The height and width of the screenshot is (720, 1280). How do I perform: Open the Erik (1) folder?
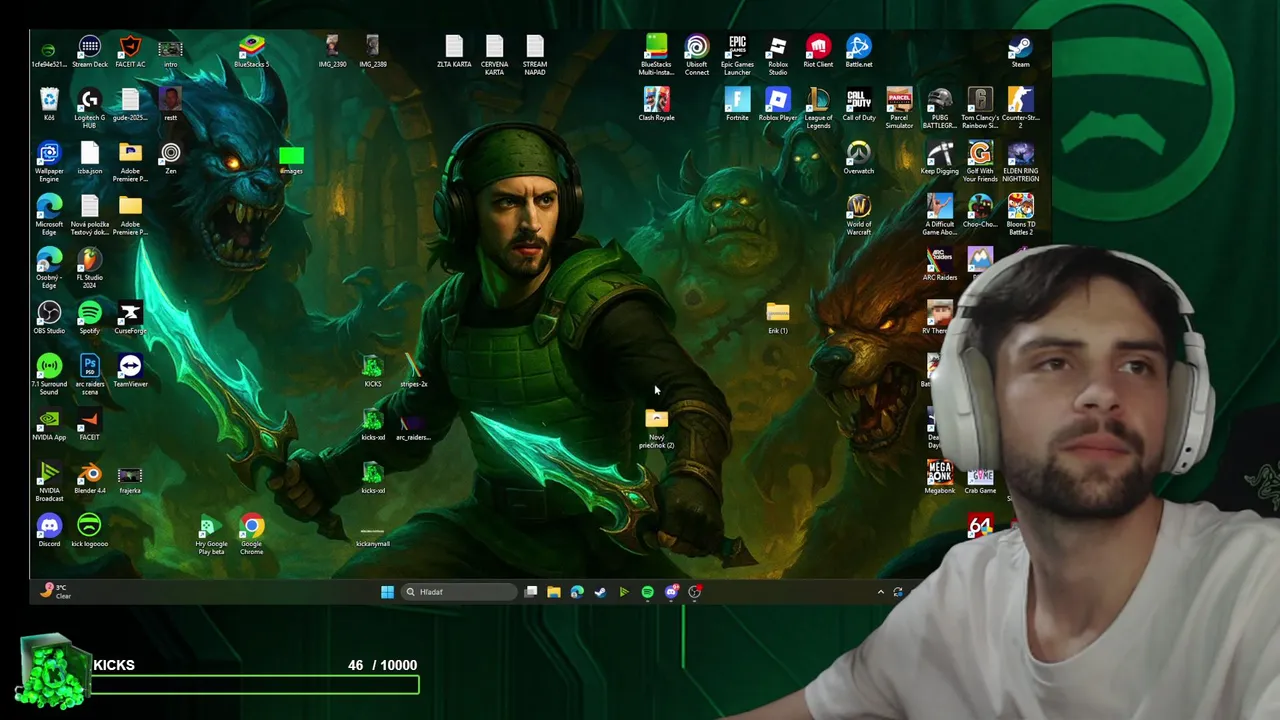pos(778,318)
